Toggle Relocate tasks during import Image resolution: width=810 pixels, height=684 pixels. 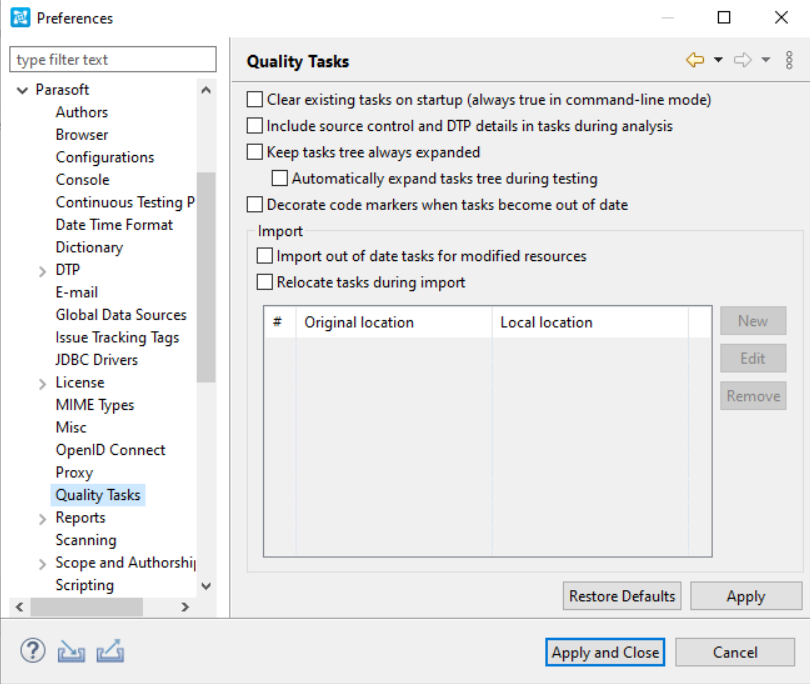pyautogui.click(x=264, y=282)
